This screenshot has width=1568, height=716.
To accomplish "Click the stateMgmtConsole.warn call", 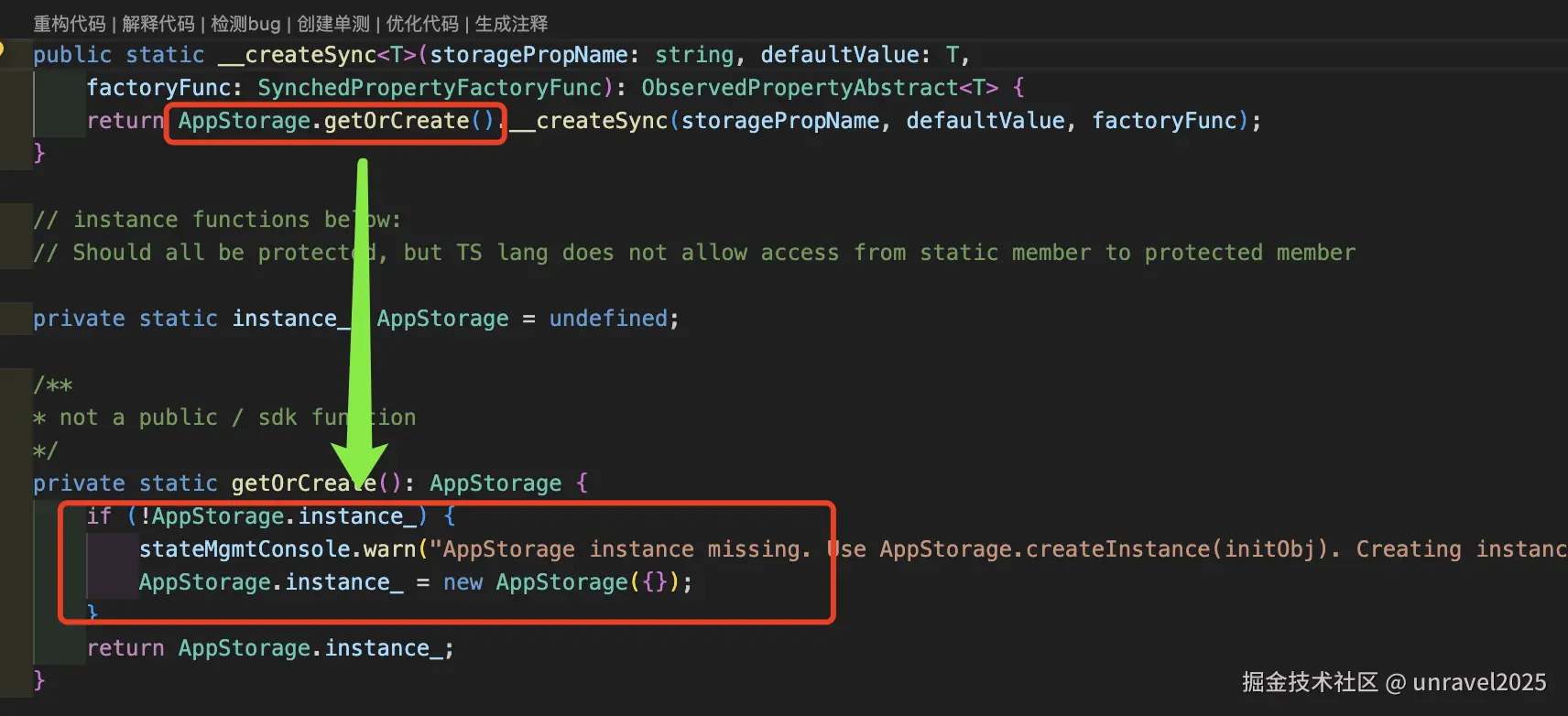I will point(278,549).
